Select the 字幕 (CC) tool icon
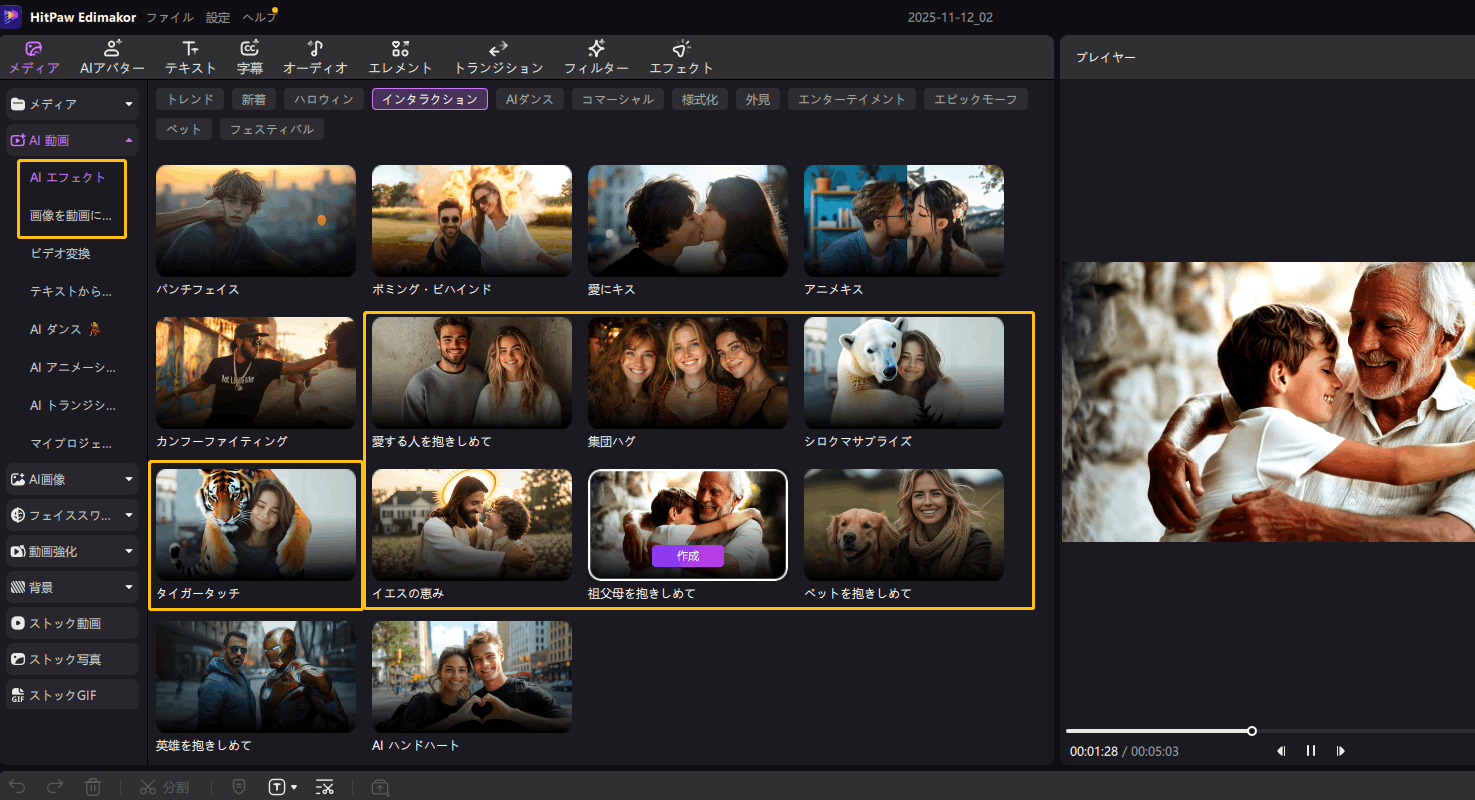This screenshot has height=800, width=1475. click(x=250, y=48)
